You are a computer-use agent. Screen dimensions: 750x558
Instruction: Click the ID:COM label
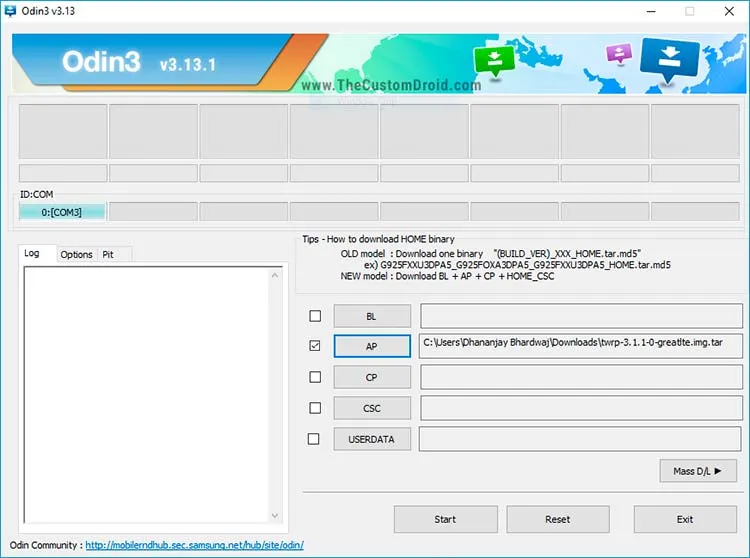36,195
